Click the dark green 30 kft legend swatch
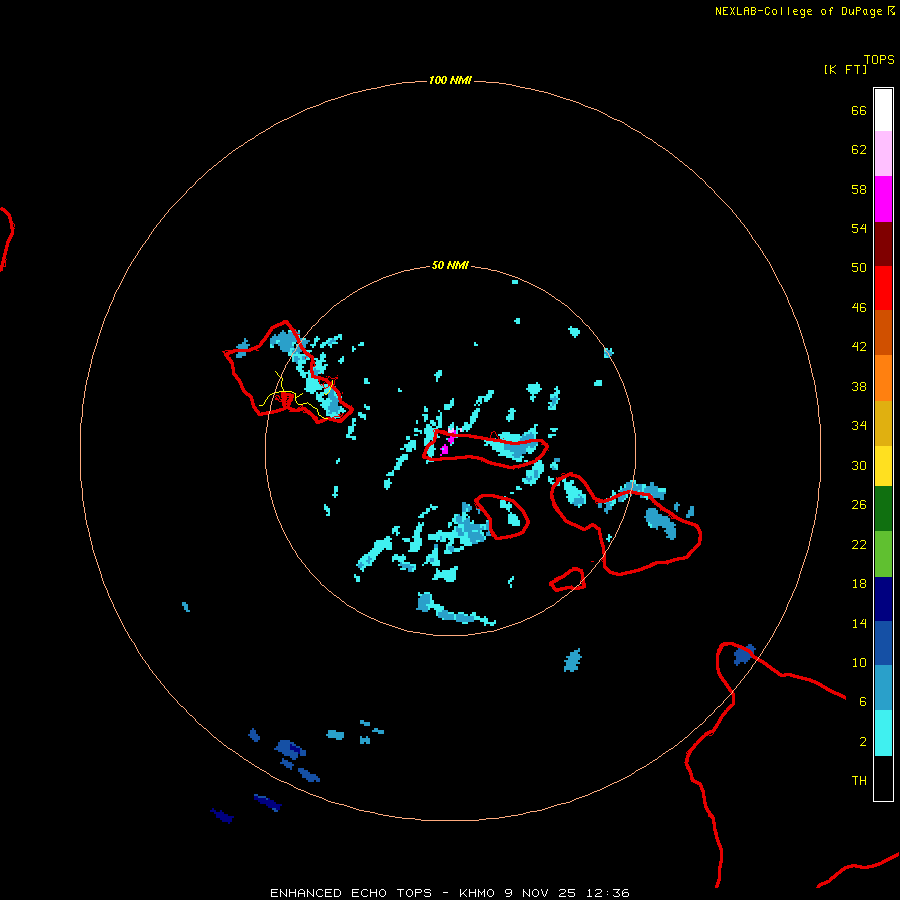Screen dimensions: 900x900 coord(883,509)
